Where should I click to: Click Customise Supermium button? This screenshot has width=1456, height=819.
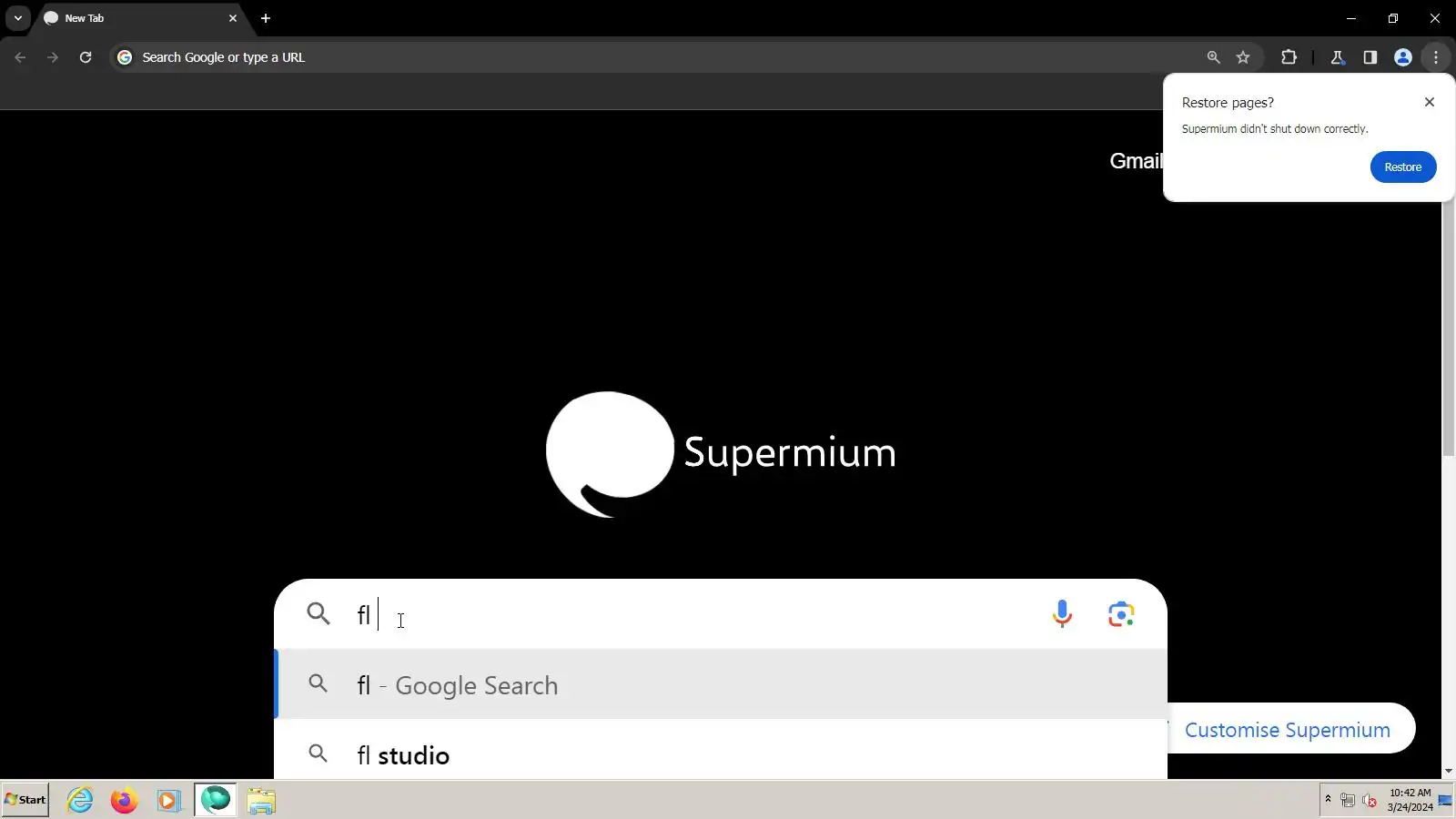pyautogui.click(x=1289, y=730)
